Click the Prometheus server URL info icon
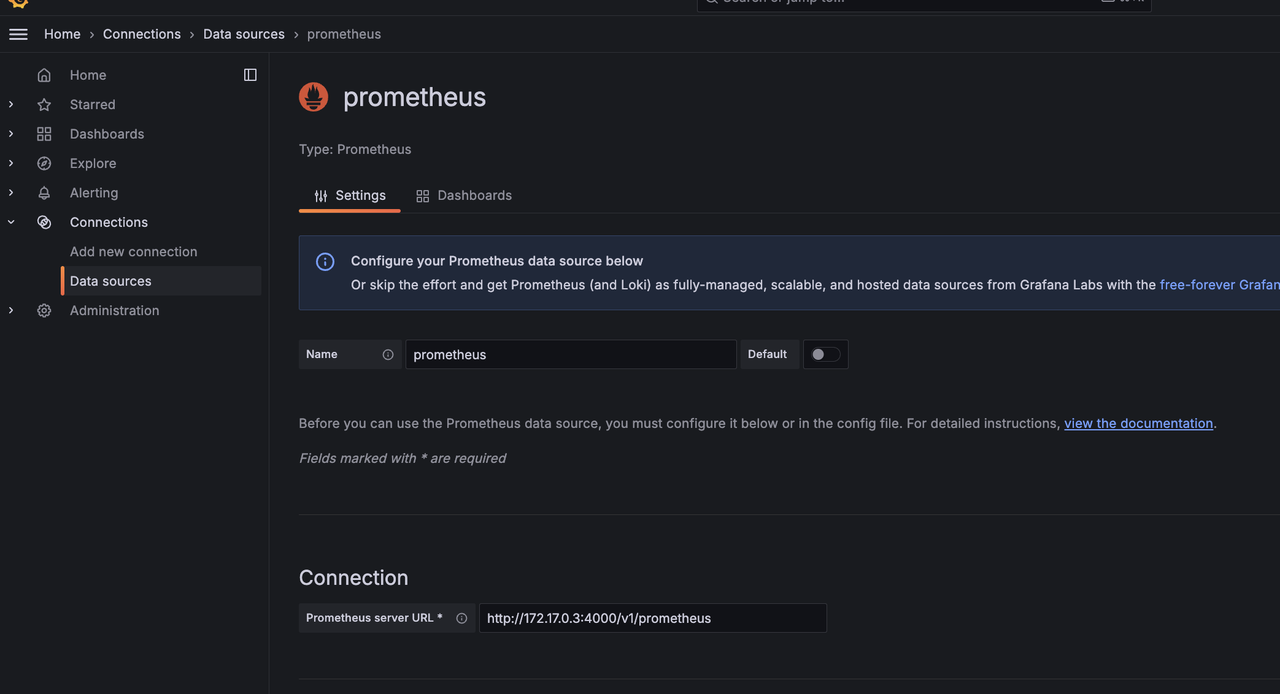Screen dimensions: 1280x694 click(461, 618)
